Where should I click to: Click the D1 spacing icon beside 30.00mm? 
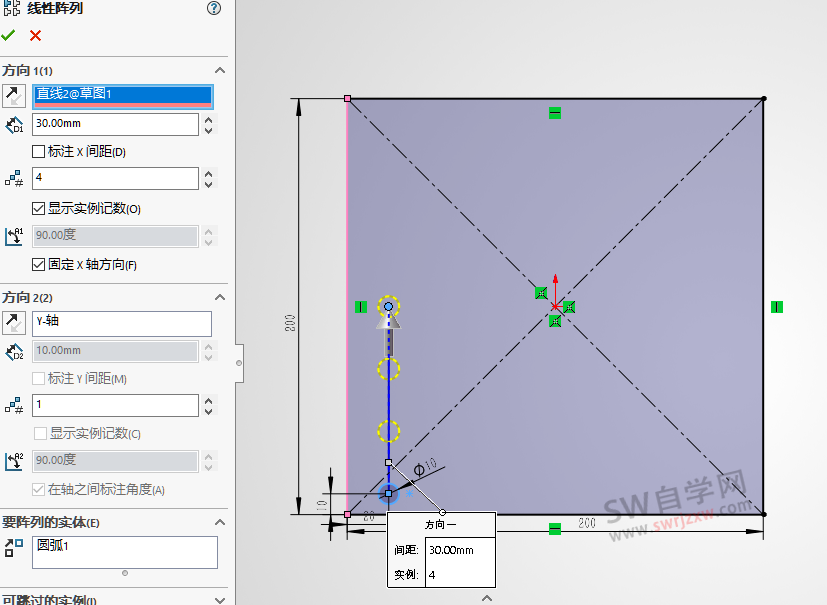pyautogui.click(x=14, y=124)
